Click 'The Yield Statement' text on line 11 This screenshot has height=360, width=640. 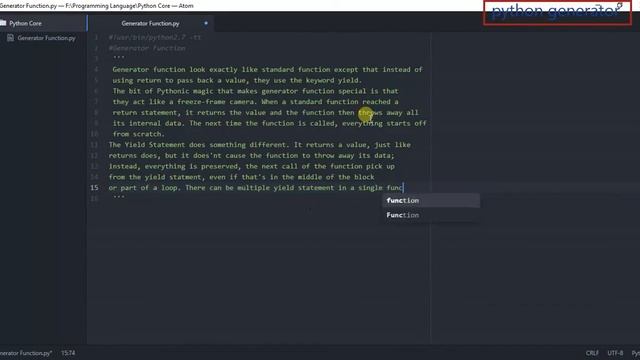[x=147, y=145]
